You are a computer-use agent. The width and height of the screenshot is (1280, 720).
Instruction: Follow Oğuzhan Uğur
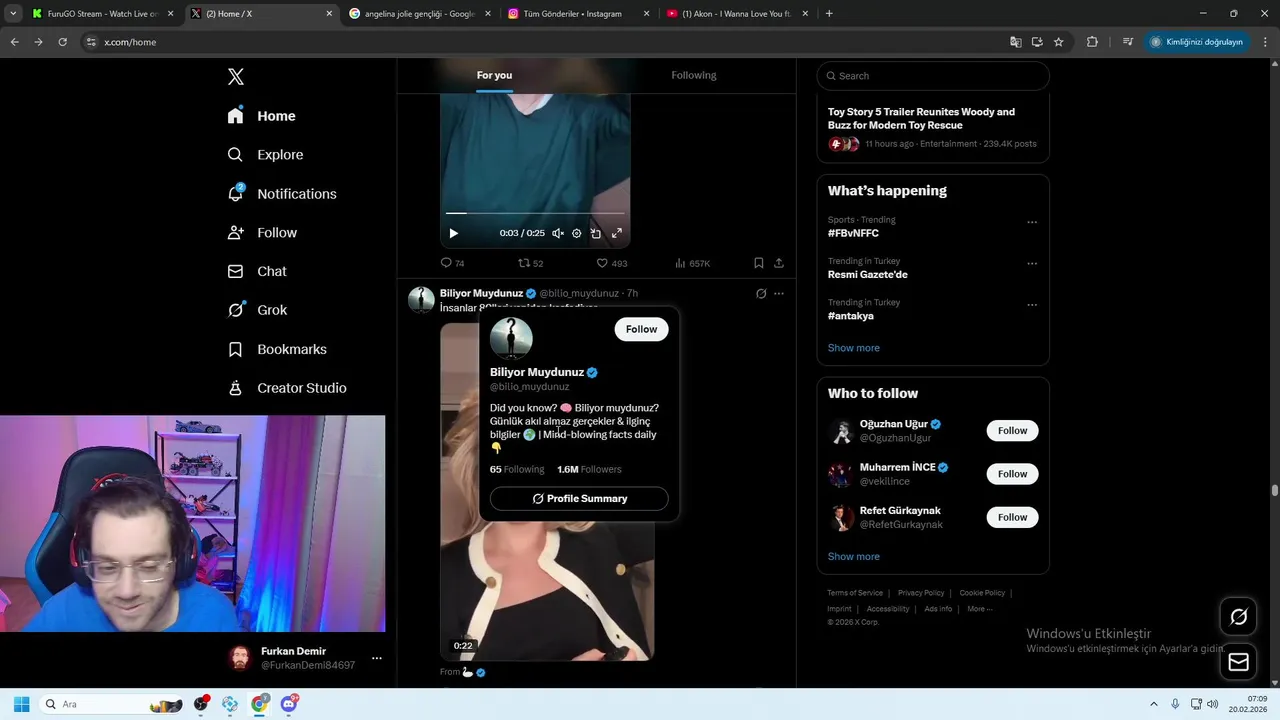pyautogui.click(x=1012, y=431)
